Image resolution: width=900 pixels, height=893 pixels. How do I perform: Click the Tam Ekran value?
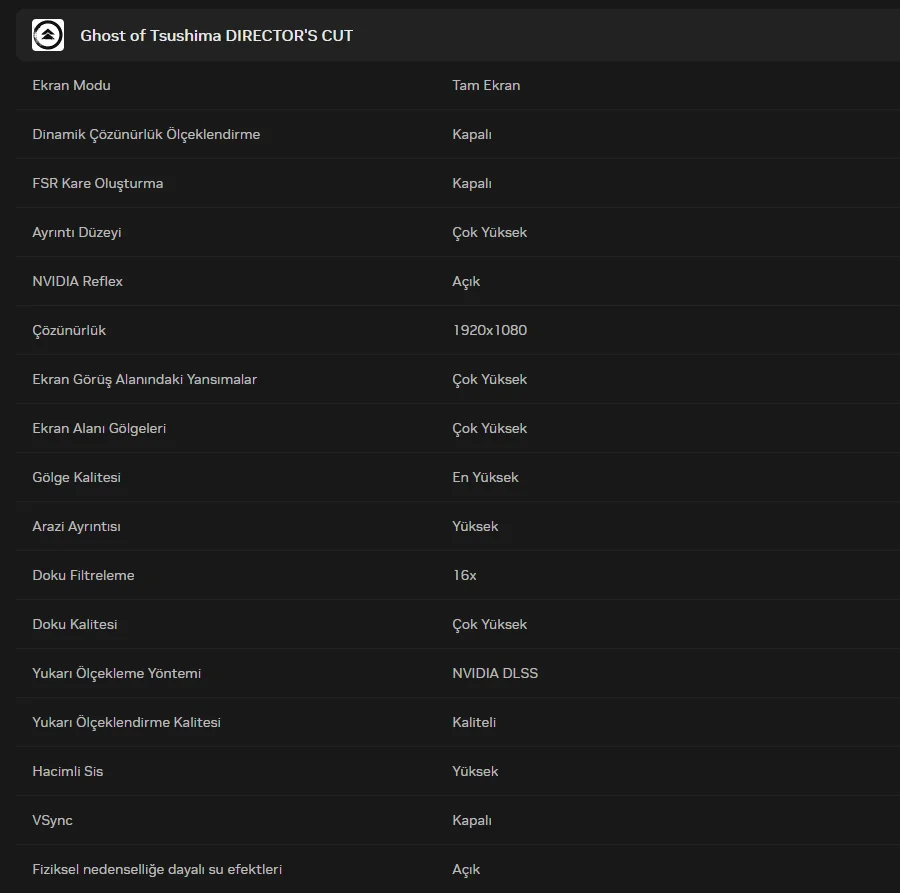(x=486, y=85)
